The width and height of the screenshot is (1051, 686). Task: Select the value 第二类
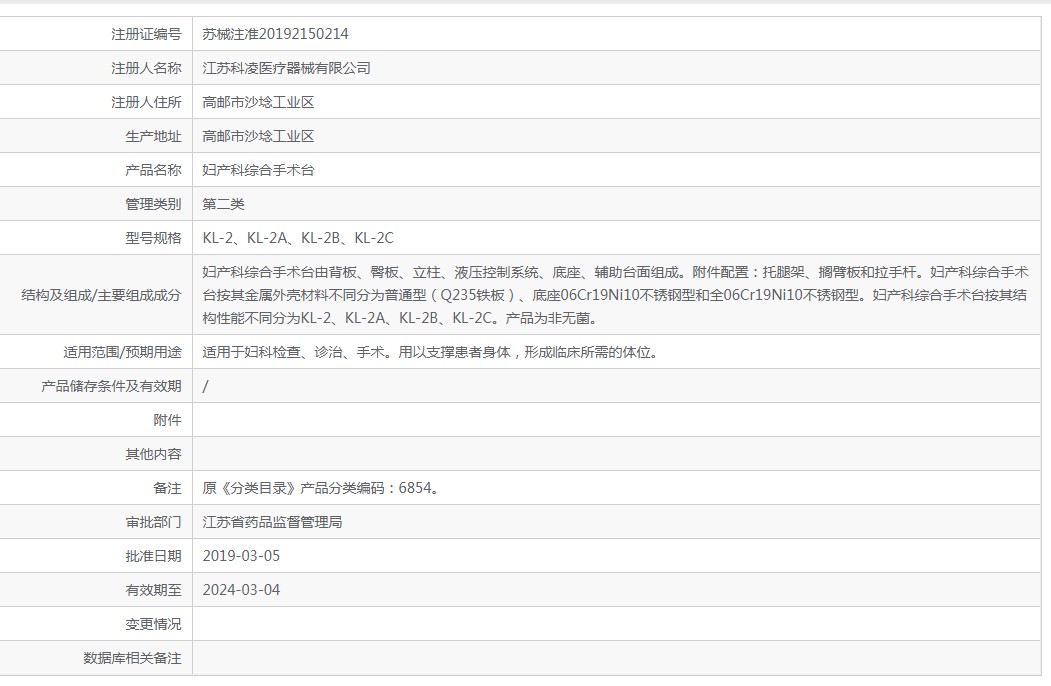pyautogui.click(x=223, y=205)
